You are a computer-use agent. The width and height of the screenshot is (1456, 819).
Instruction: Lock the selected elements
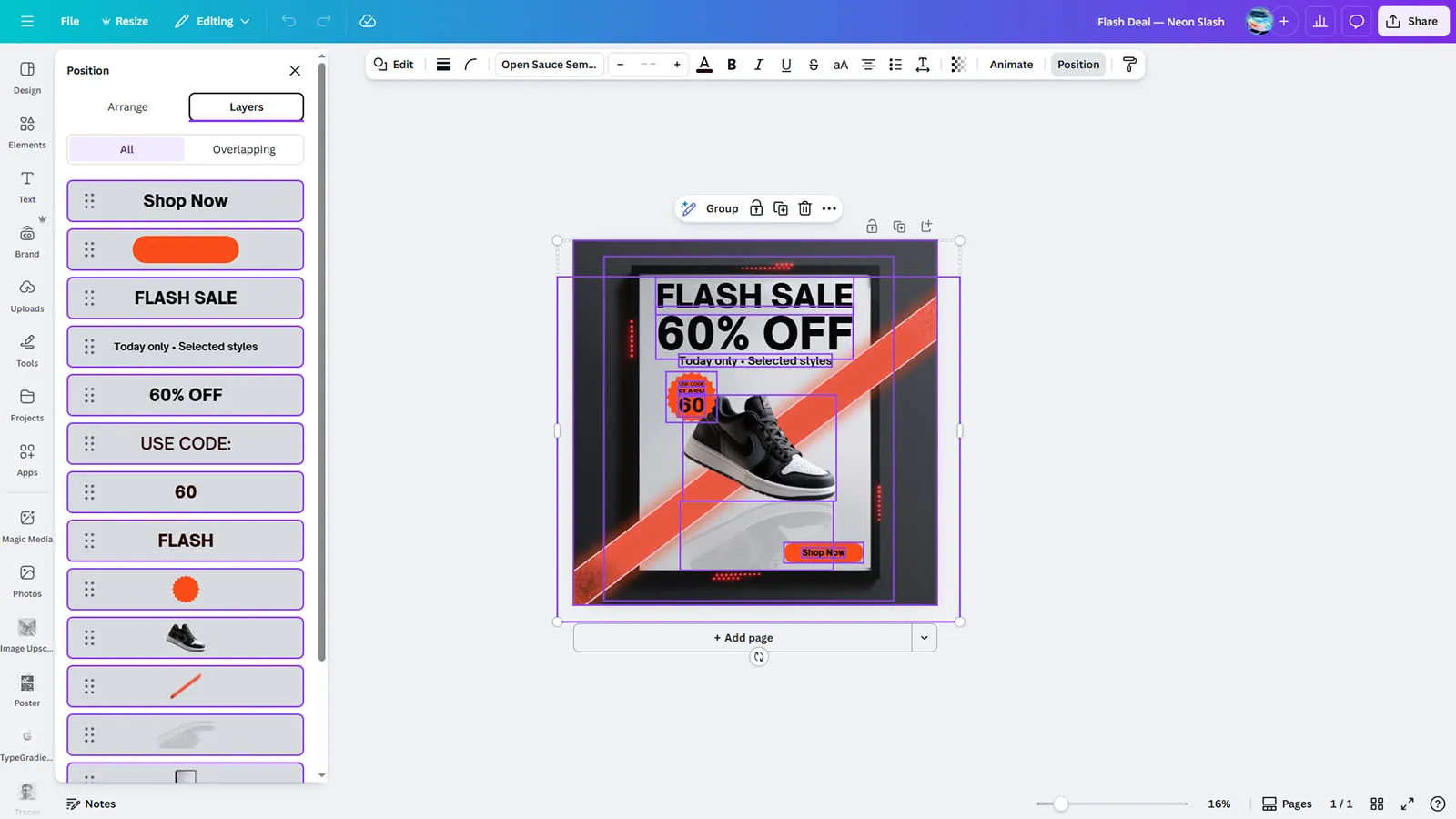pyautogui.click(x=756, y=208)
